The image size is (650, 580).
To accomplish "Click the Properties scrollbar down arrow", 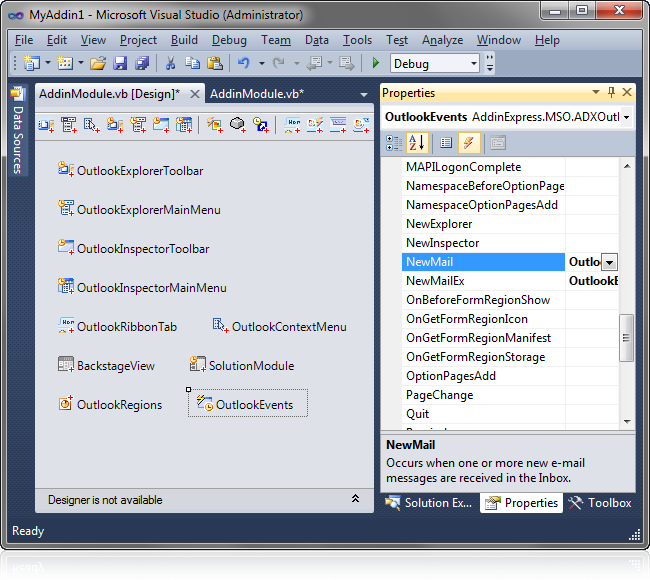I will (x=627, y=422).
